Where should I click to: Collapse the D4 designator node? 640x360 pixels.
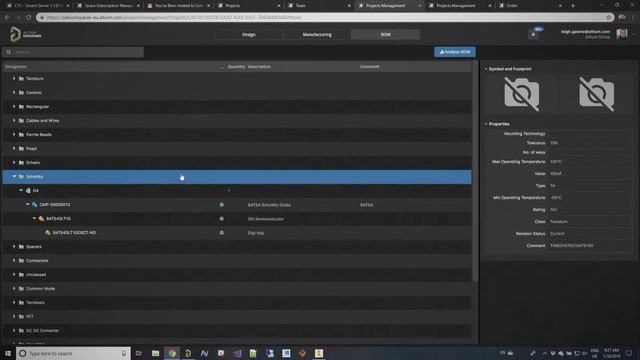coord(21,191)
